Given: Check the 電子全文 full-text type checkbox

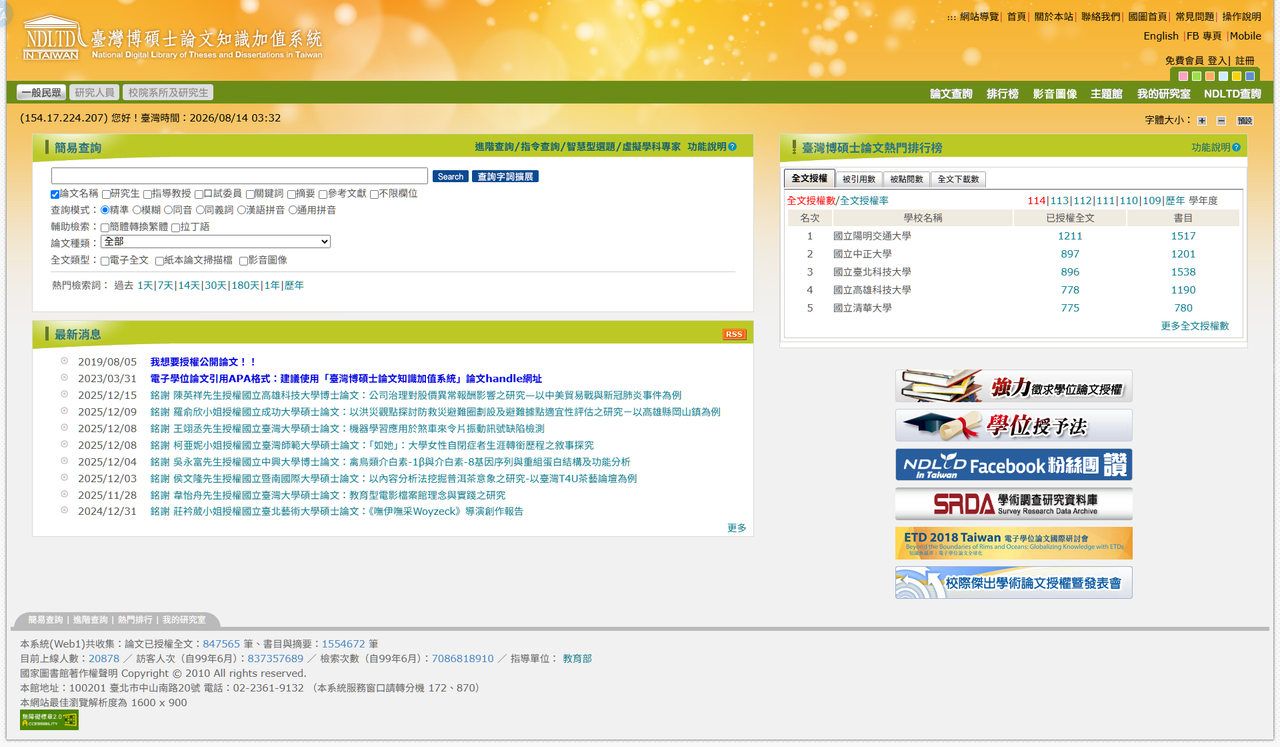Looking at the screenshot, I should coord(105,261).
